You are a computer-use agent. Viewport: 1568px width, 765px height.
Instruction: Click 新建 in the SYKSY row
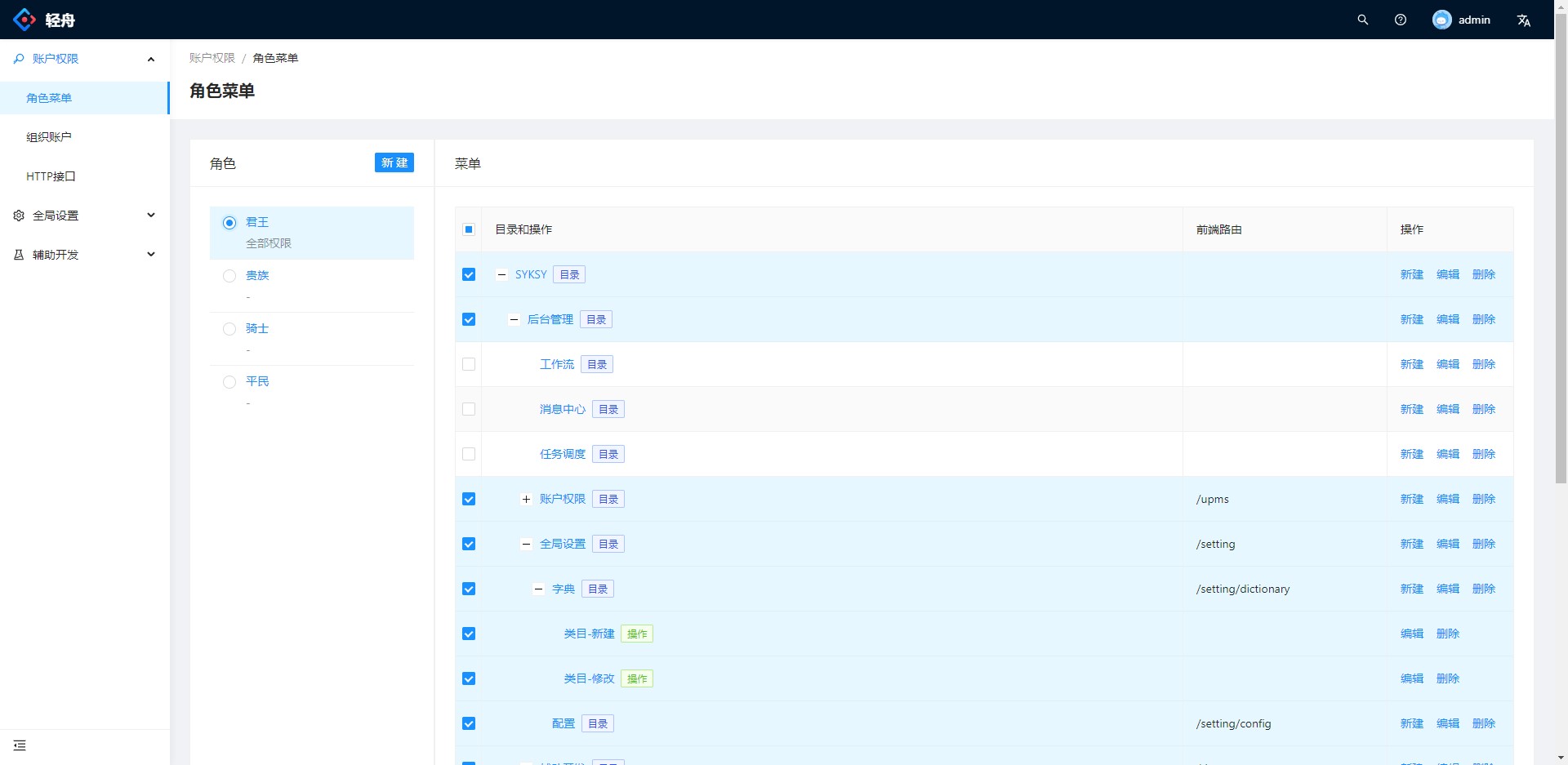pos(1412,274)
